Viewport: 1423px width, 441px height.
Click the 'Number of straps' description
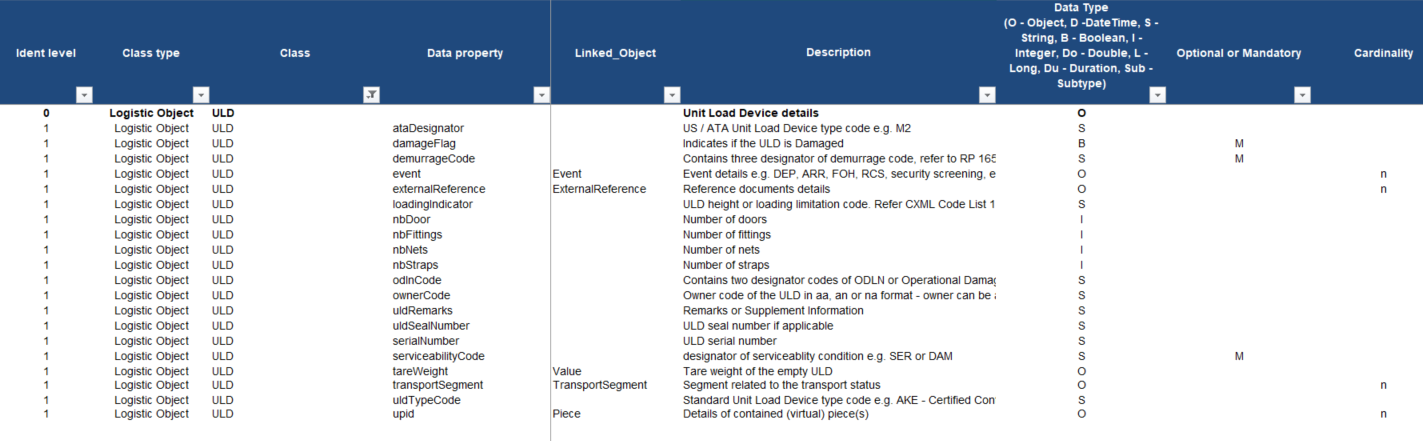tap(726, 265)
